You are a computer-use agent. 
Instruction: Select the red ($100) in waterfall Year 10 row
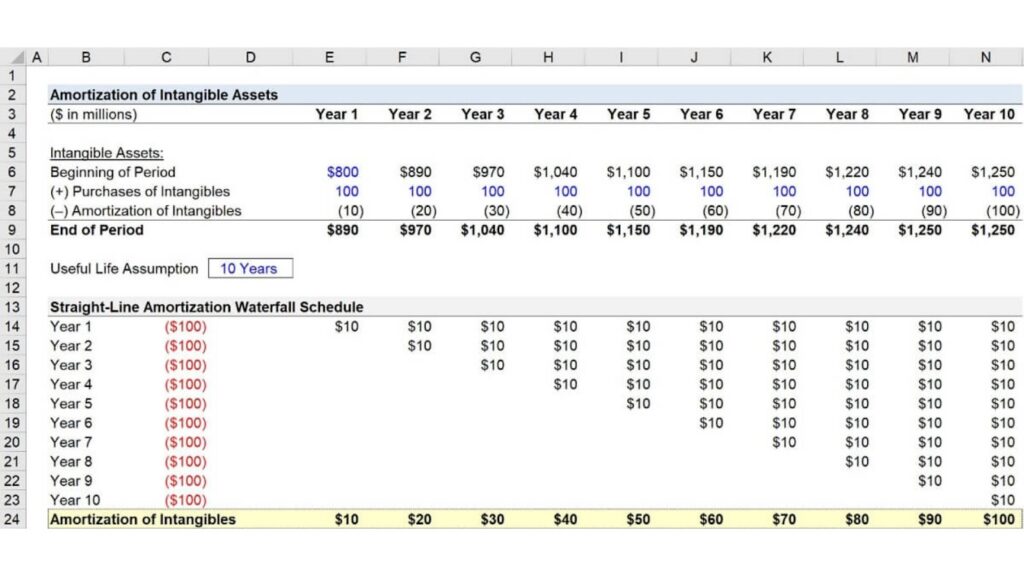(x=185, y=500)
